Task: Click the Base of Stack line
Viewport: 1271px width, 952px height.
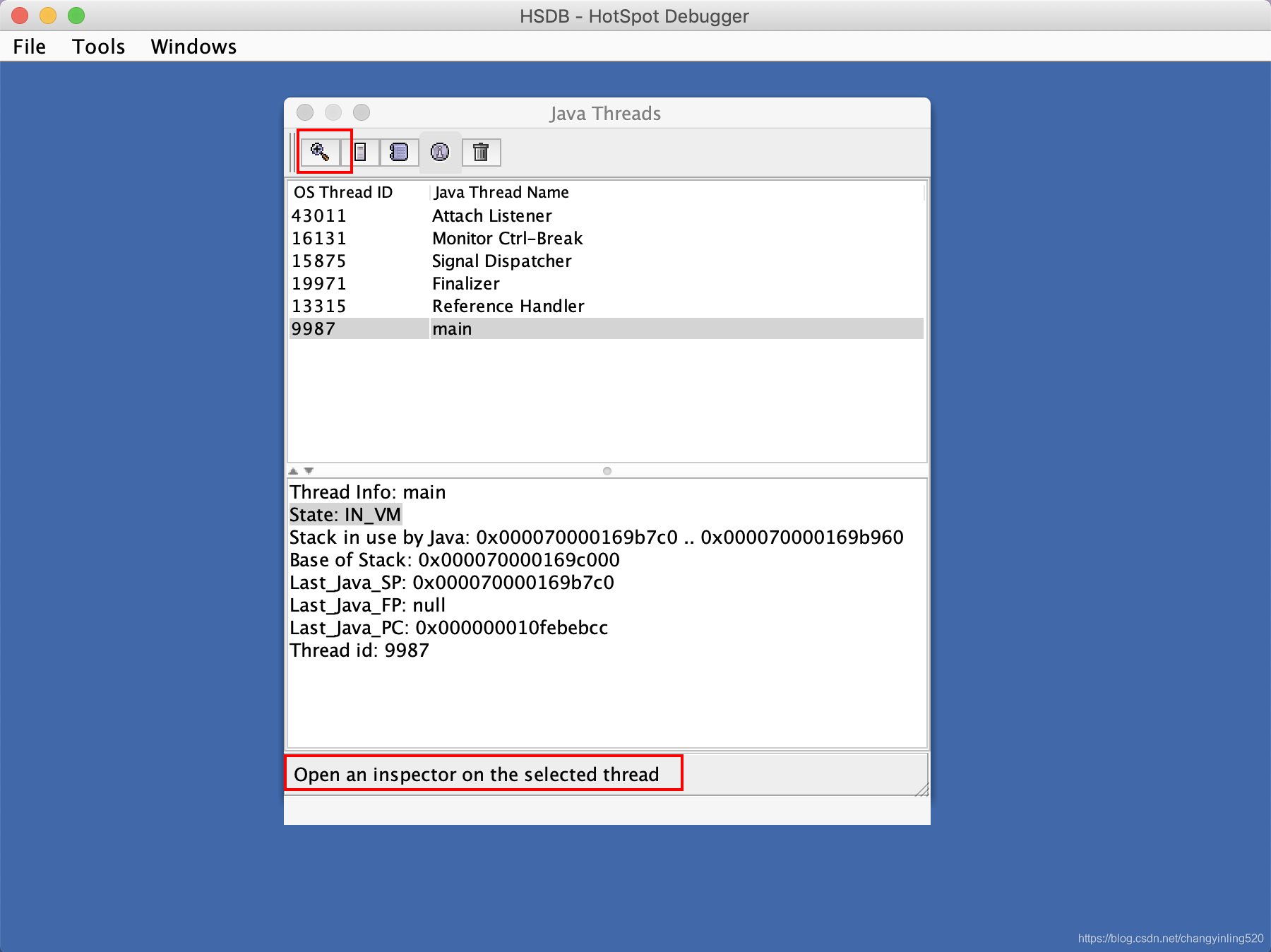Action: pos(455,560)
